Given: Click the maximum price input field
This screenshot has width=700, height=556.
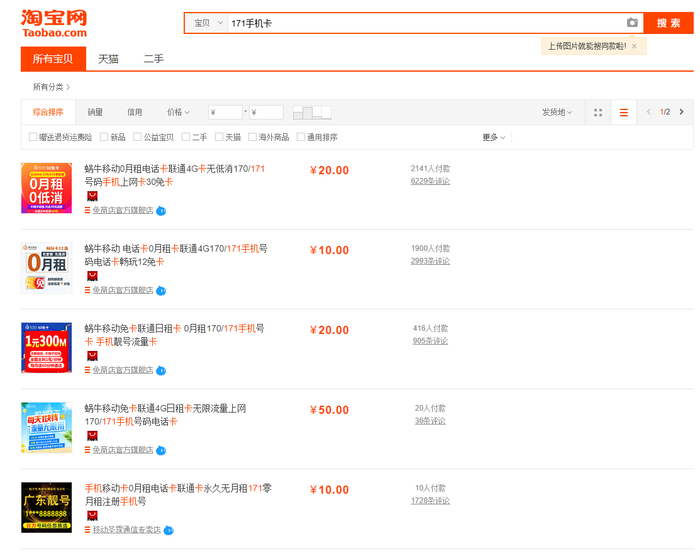Looking at the screenshot, I should click(266, 112).
